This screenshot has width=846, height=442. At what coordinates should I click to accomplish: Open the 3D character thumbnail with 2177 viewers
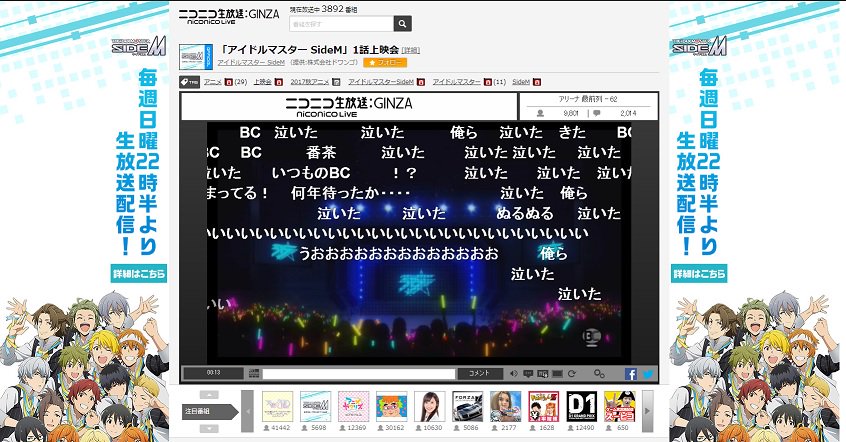[x=506, y=407]
